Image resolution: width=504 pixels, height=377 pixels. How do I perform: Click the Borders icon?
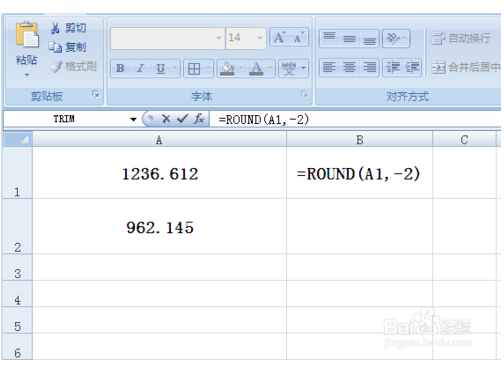(194, 69)
